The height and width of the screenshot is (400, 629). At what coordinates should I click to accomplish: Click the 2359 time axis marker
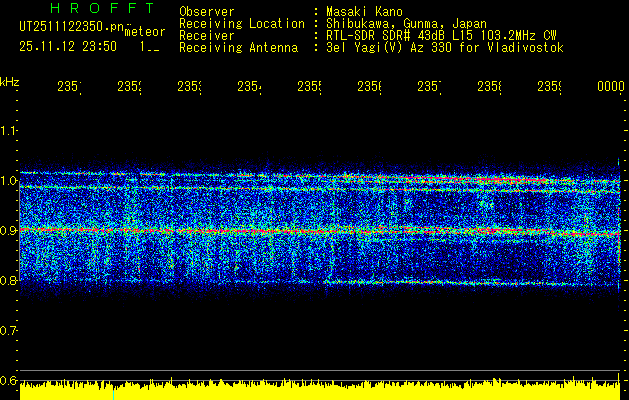[x=549, y=86]
